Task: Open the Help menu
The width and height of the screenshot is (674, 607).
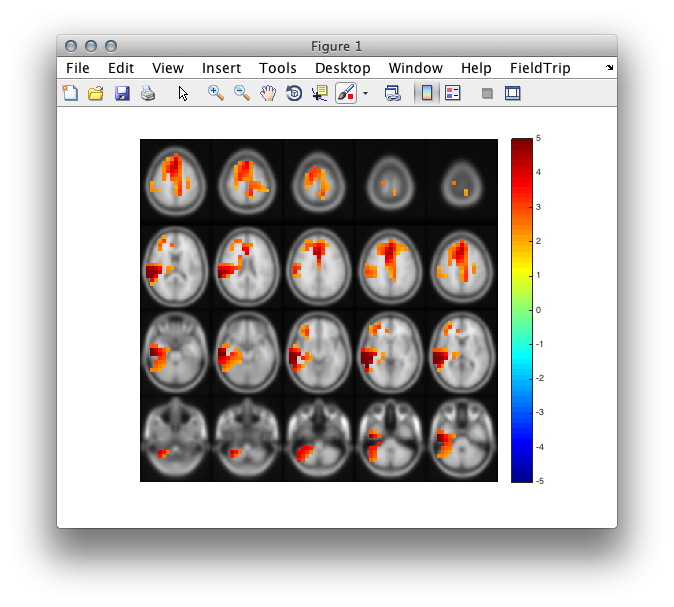Action: tap(476, 68)
